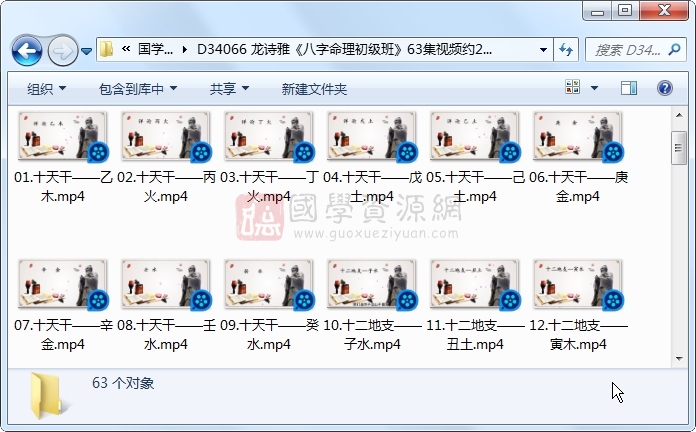This screenshot has height=432, width=696.
Task: Select the 国学... breadcrumb segment
Action: (155, 49)
